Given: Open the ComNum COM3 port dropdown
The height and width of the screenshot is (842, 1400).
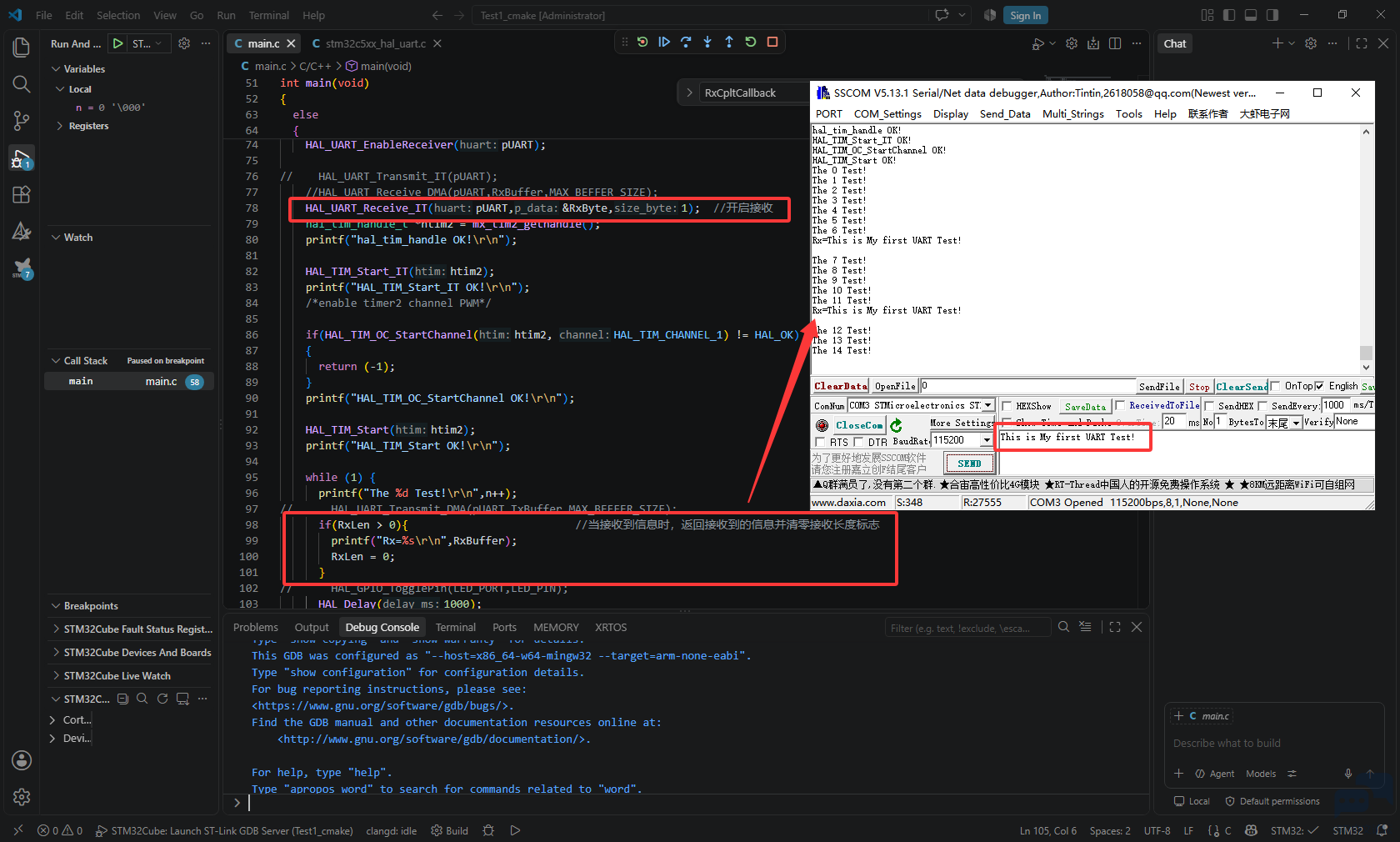Looking at the screenshot, I should pos(988,405).
